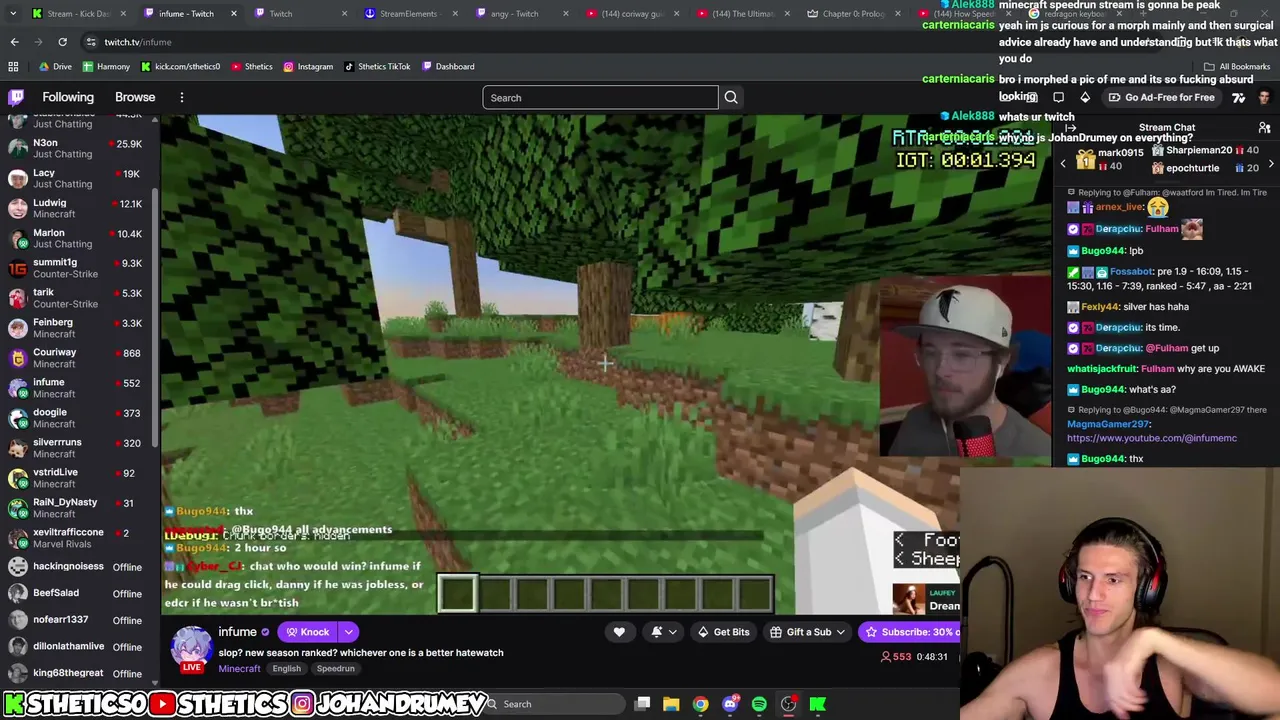Open File Explorer on taskbar
Viewport: 1280px width, 720px height.
click(x=671, y=704)
